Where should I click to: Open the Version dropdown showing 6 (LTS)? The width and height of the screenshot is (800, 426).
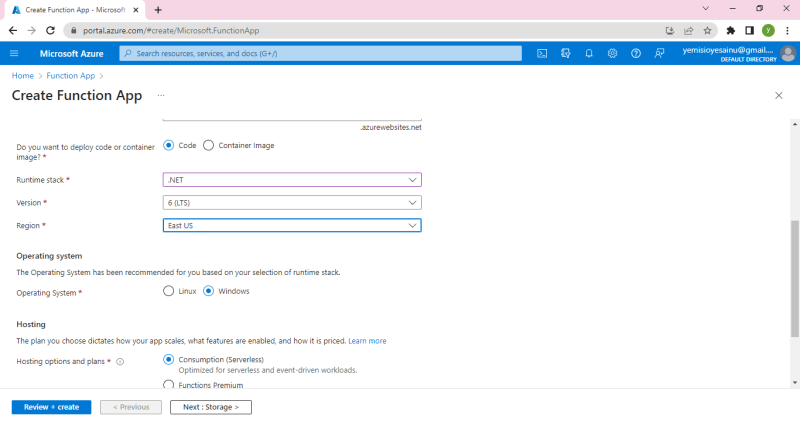pyautogui.click(x=292, y=203)
